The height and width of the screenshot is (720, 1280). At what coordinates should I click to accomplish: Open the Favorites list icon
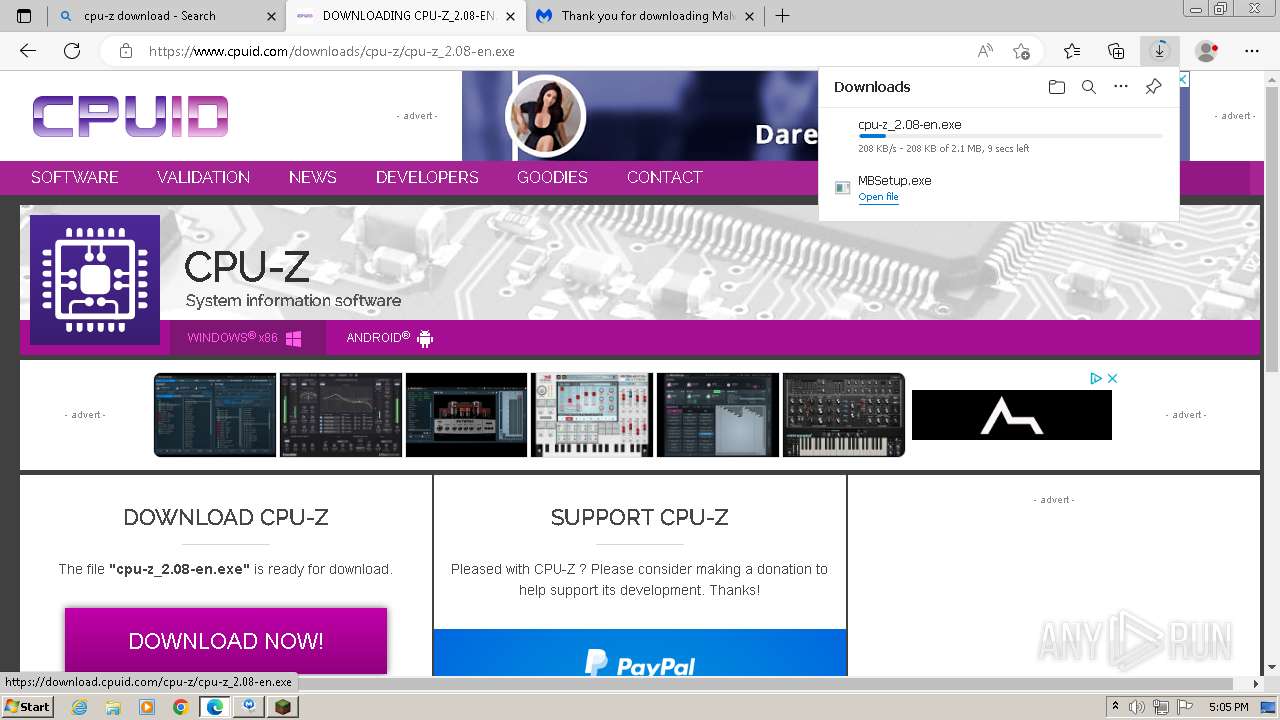(1072, 51)
